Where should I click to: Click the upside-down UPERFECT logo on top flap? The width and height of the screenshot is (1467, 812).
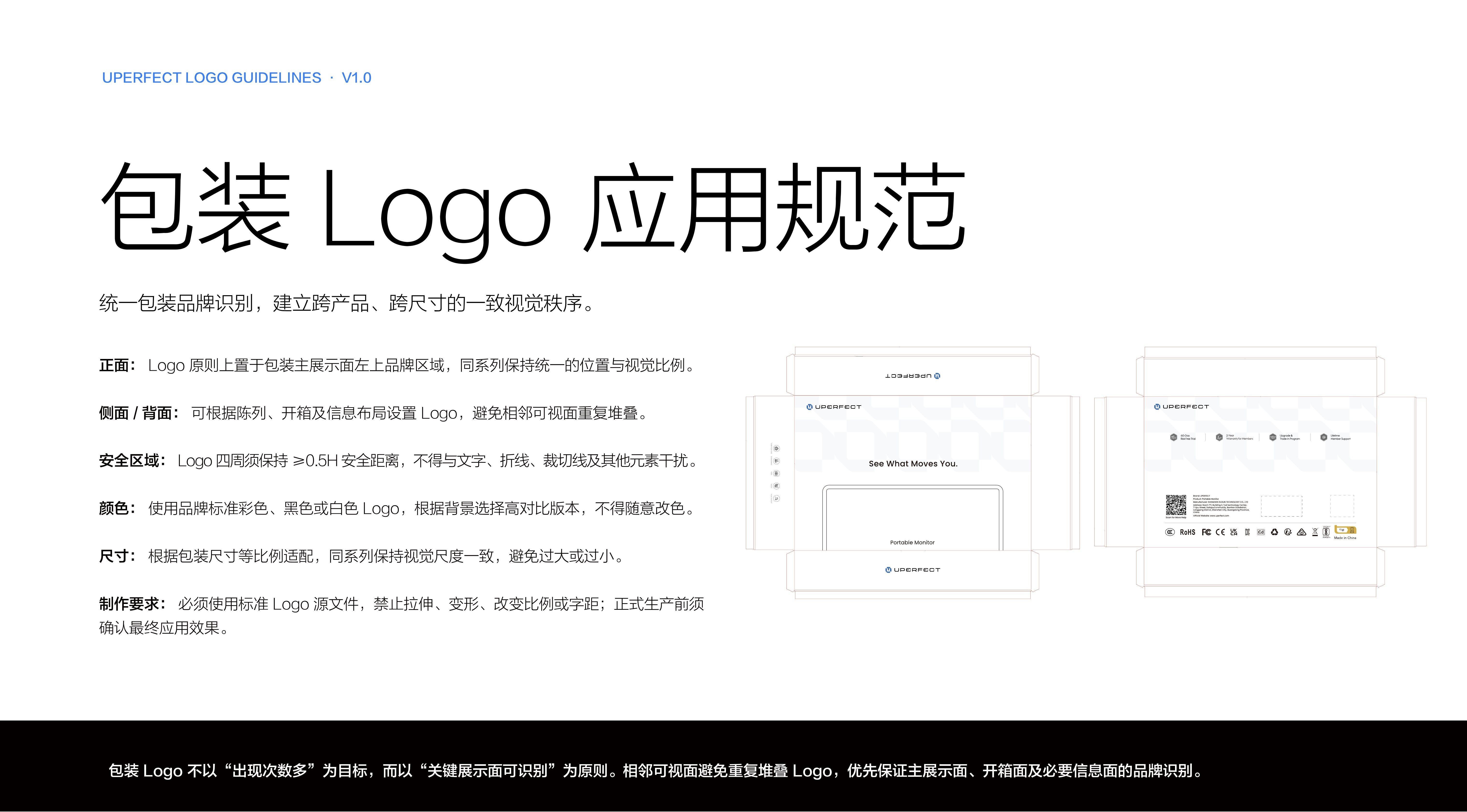(x=913, y=376)
